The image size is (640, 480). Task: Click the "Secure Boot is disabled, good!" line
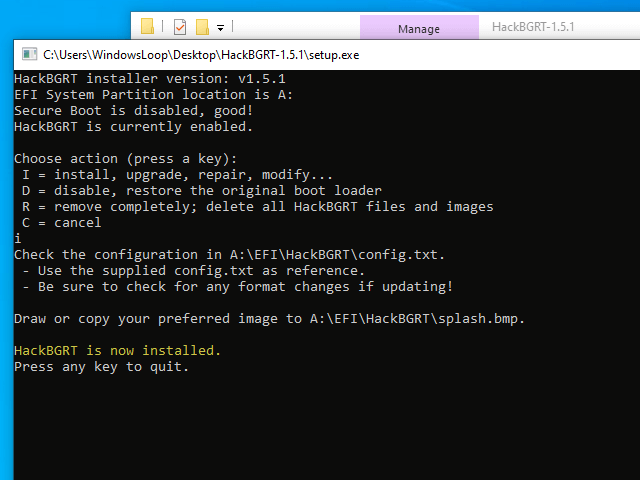133,111
